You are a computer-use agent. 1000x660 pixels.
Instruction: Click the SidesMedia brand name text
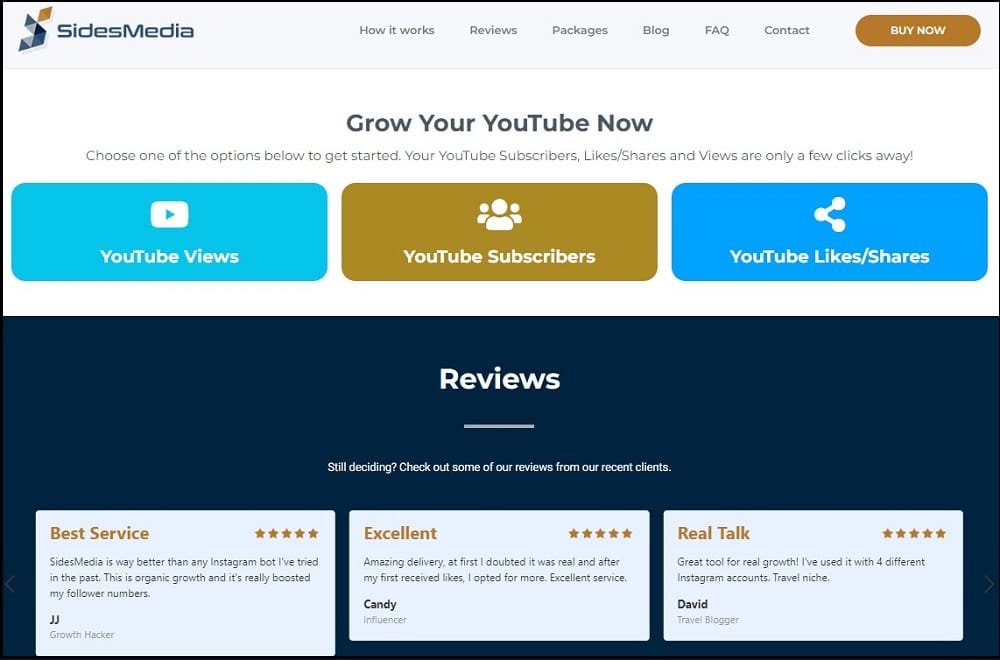(125, 30)
